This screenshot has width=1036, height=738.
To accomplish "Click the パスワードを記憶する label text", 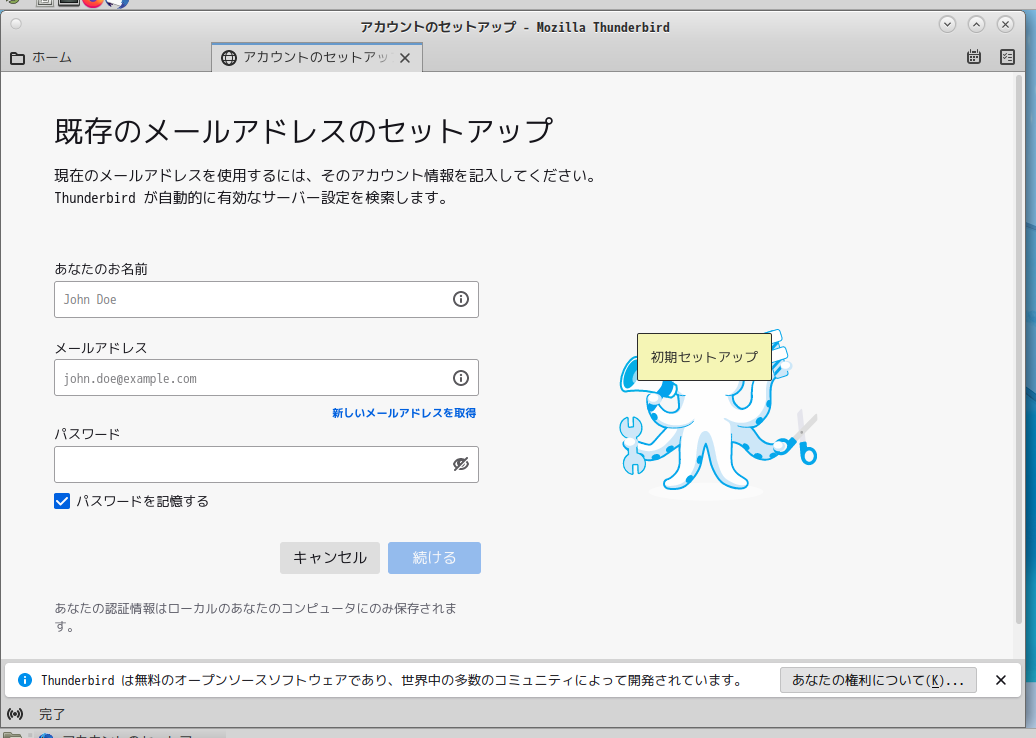I will [x=143, y=501].
